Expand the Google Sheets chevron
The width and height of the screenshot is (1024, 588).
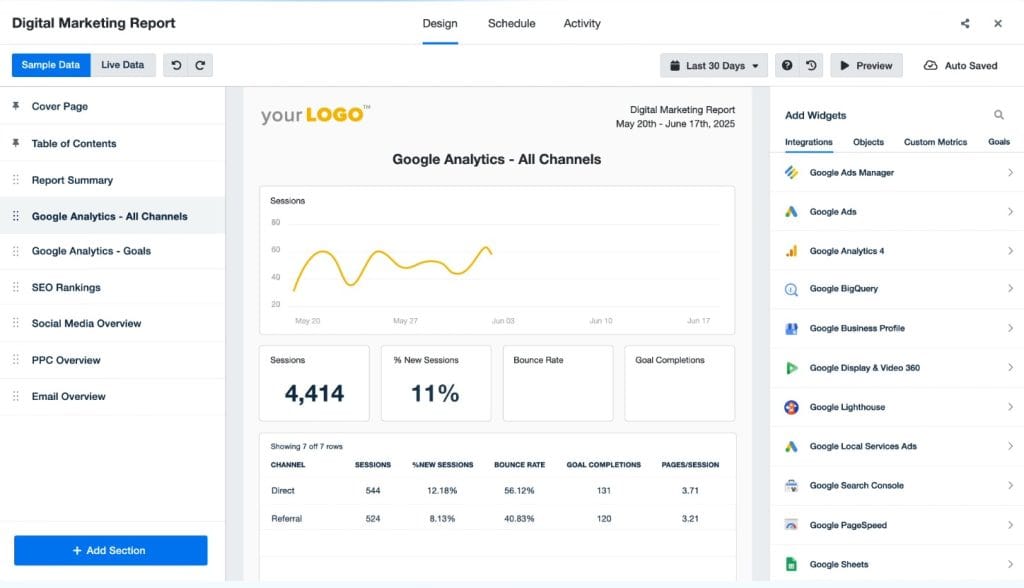1010,564
